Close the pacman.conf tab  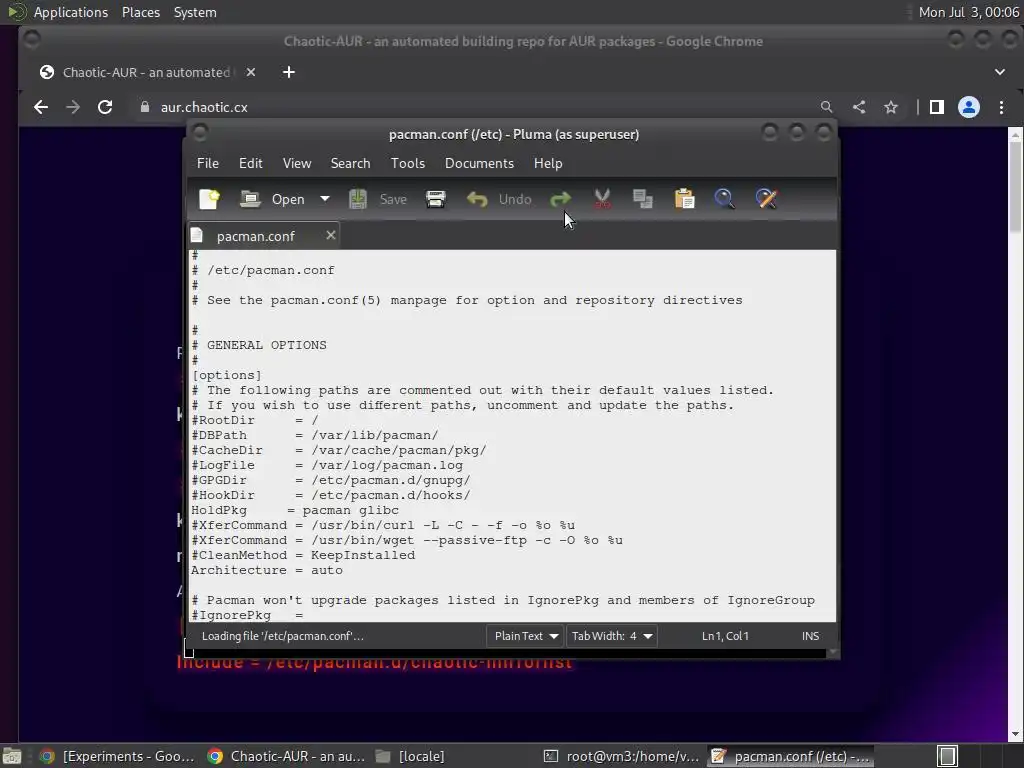[x=331, y=235]
